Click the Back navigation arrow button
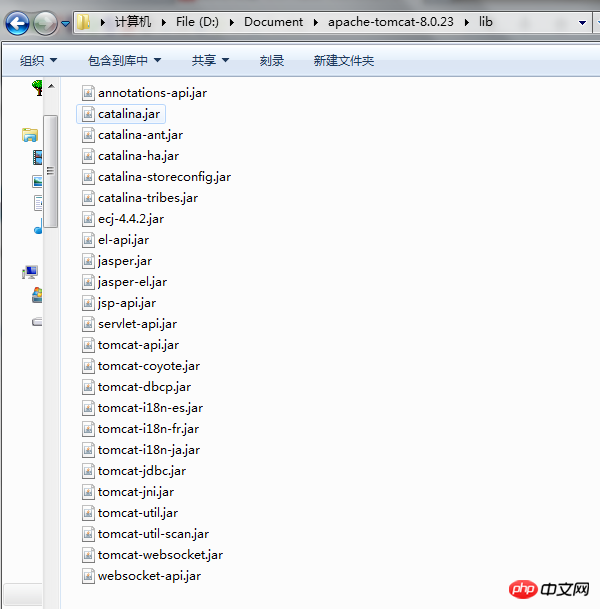This screenshot has width=600, height=609. pos(17,23)
